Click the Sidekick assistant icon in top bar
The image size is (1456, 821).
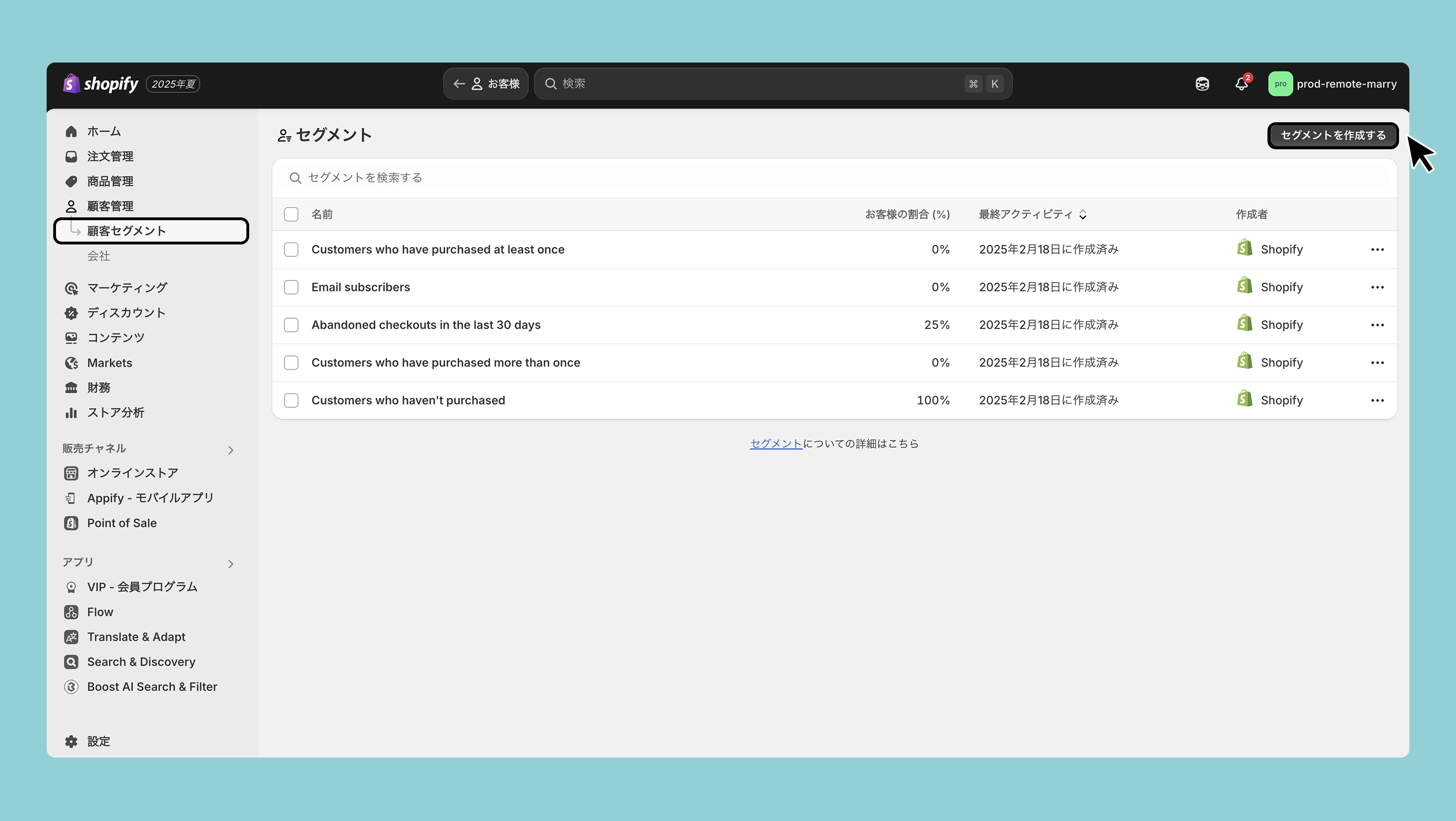click(x=1202, y=84)
